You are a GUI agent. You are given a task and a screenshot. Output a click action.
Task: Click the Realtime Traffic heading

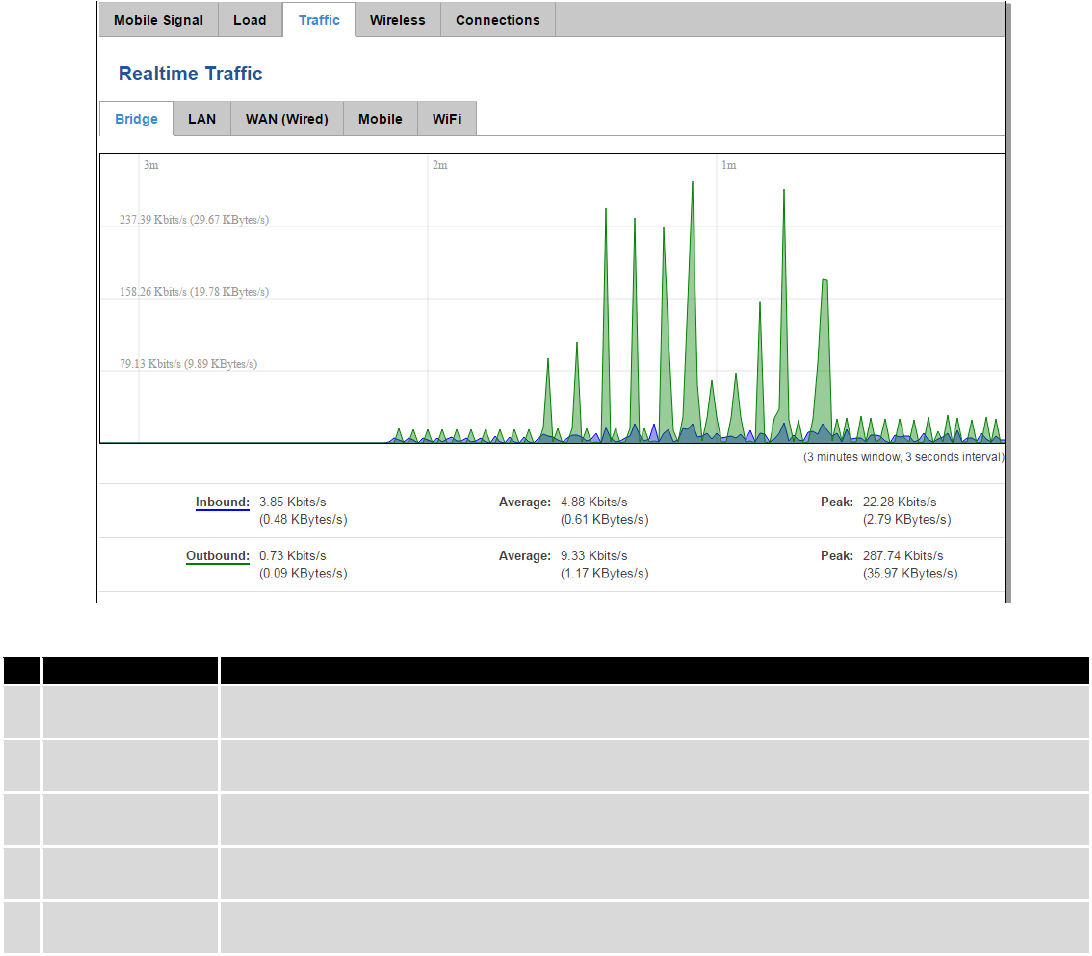190,73
